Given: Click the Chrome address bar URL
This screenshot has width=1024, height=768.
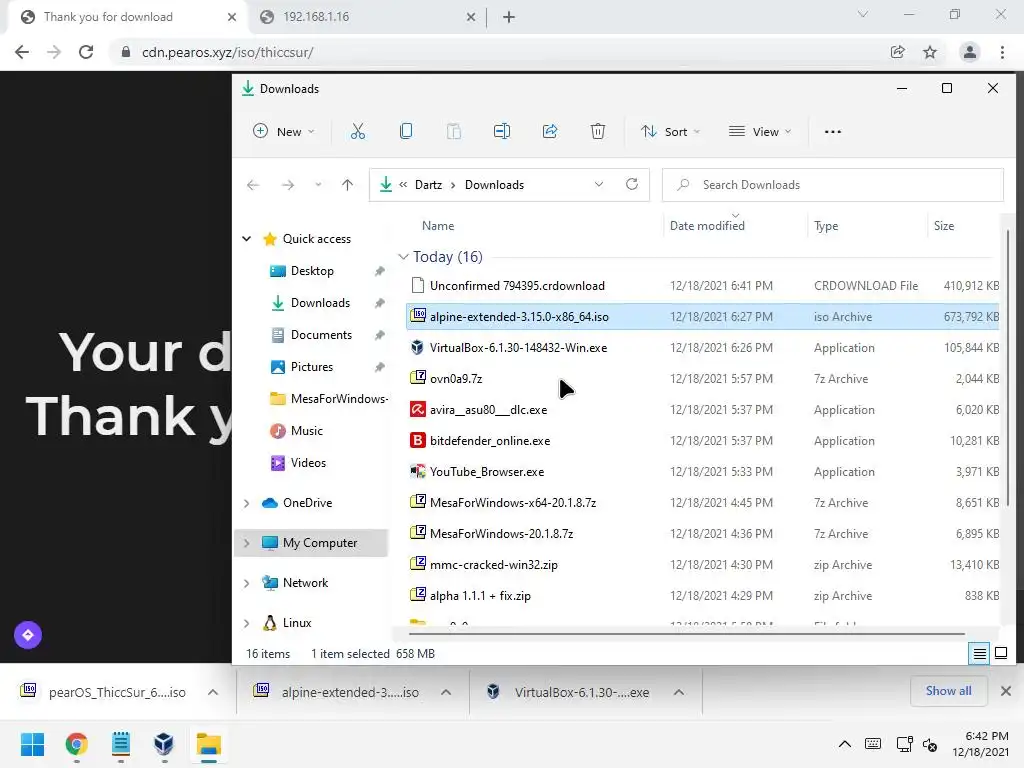Looking at the screenshot, I should (x=227, y=52).
